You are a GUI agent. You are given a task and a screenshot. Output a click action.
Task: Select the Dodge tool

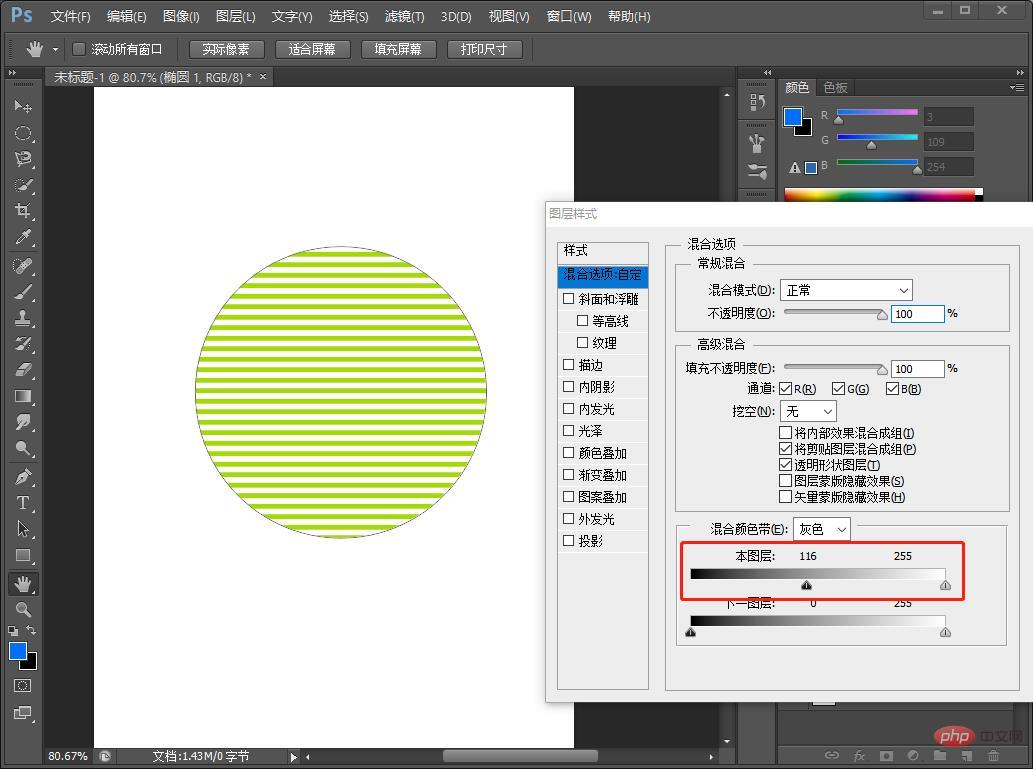point(22,449)
